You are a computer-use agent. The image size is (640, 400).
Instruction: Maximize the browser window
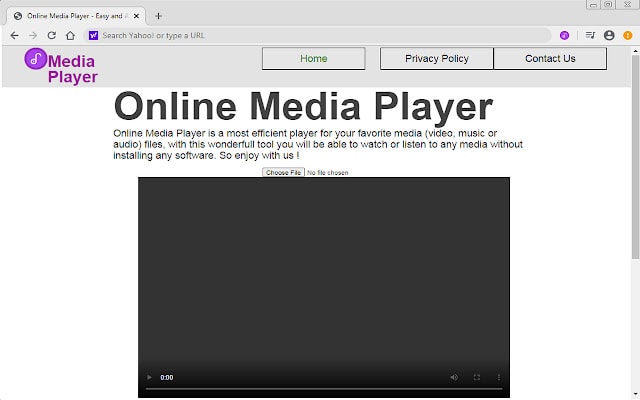pos(608,4)
